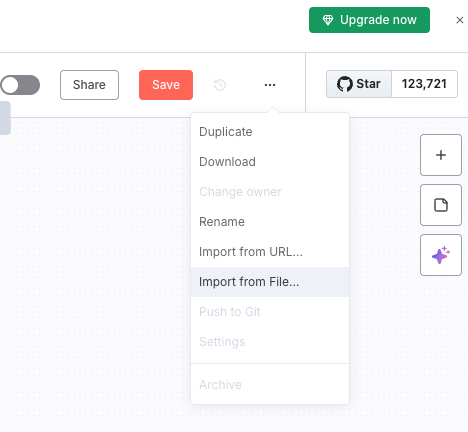This screenshot has width=468, height=432.
Task: Click the Upgrade now button
Action: [369, 20]
